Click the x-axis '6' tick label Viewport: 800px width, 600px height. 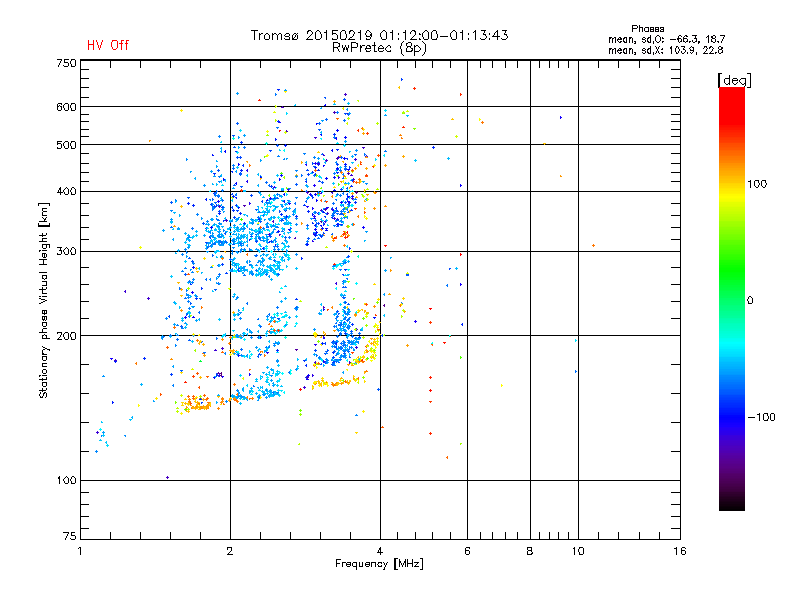467,551
